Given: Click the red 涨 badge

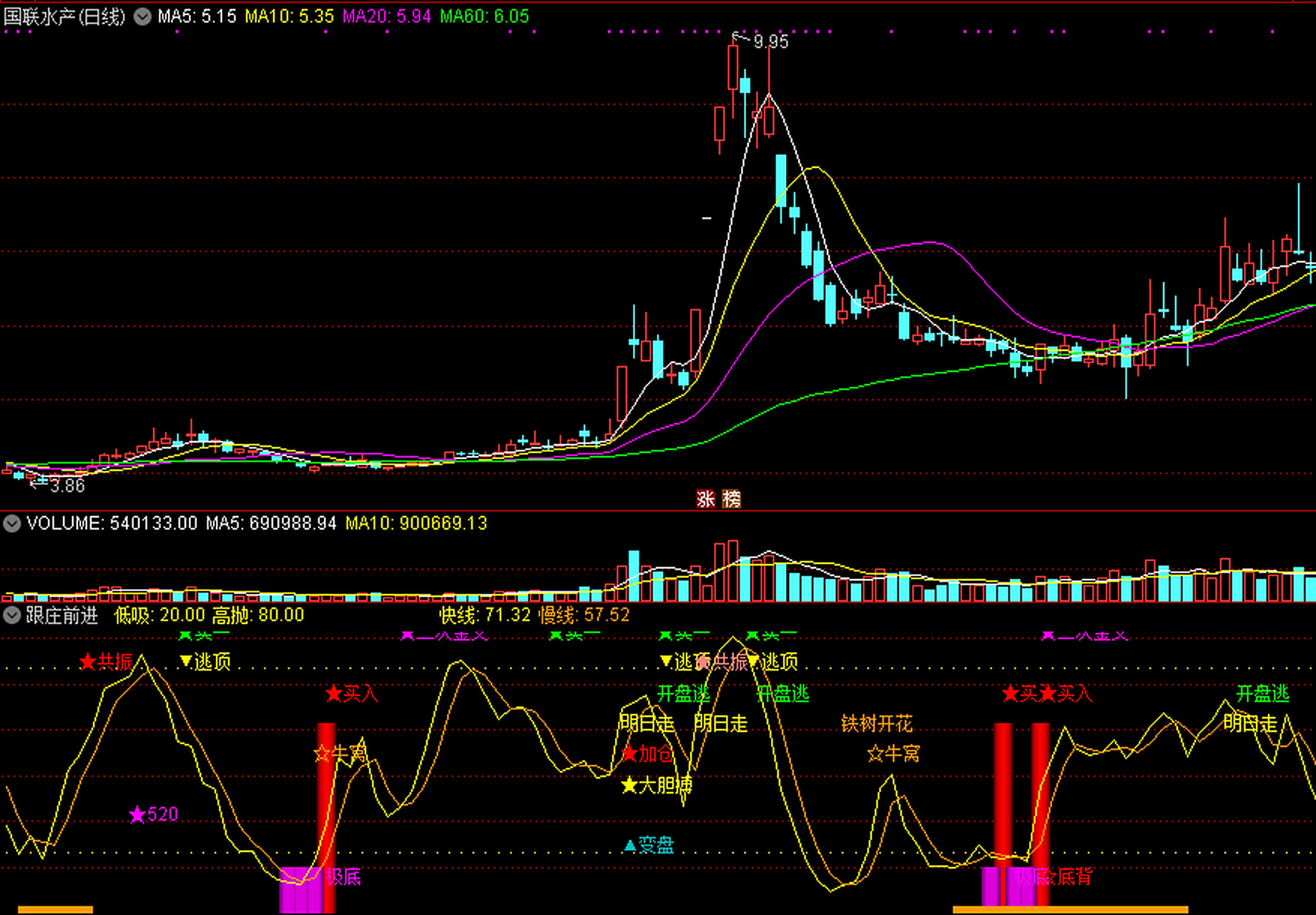Looking at the screenshot, I should click(x=706, y=499).
